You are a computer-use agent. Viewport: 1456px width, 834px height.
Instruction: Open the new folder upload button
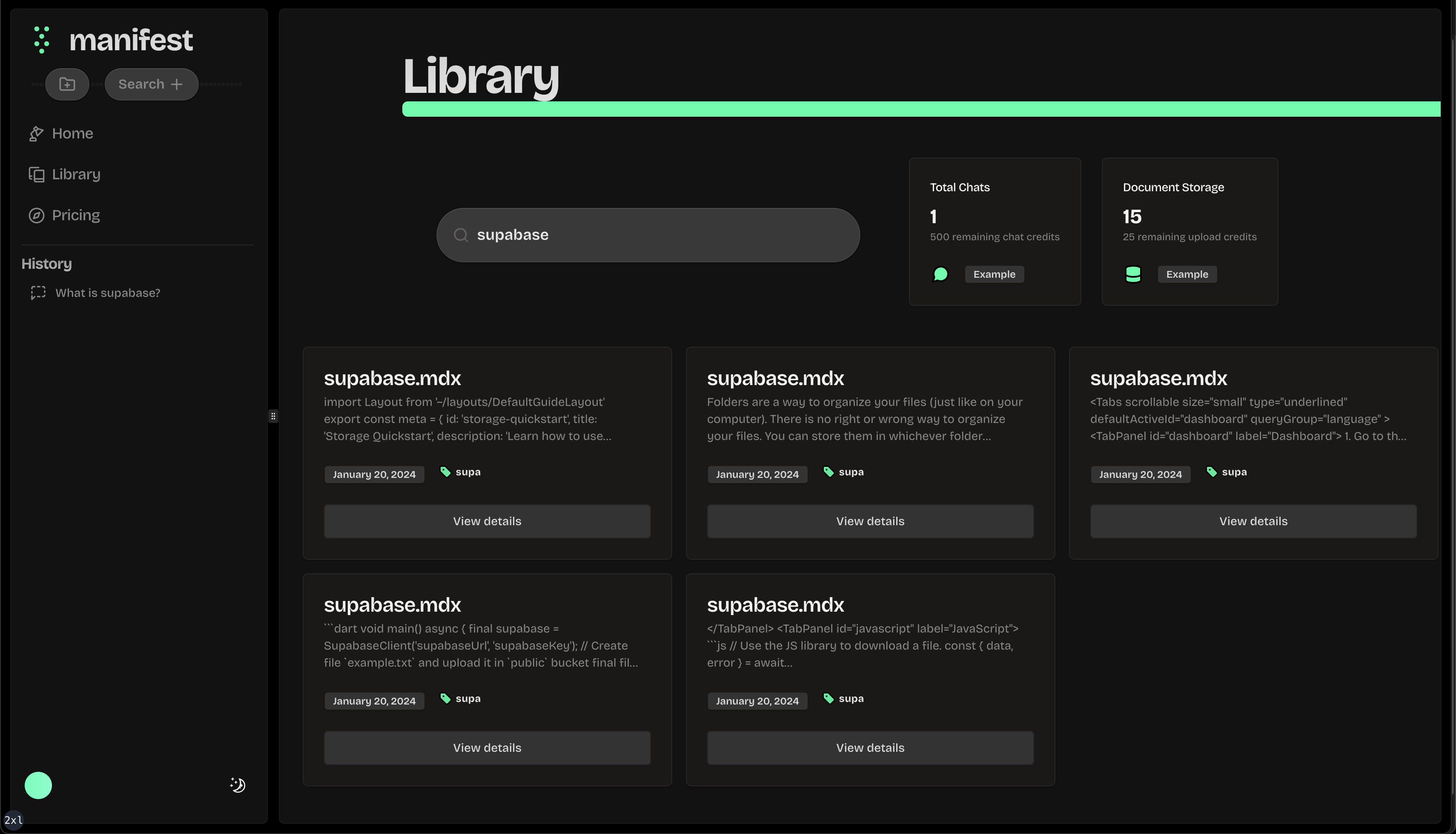point(67,84)
